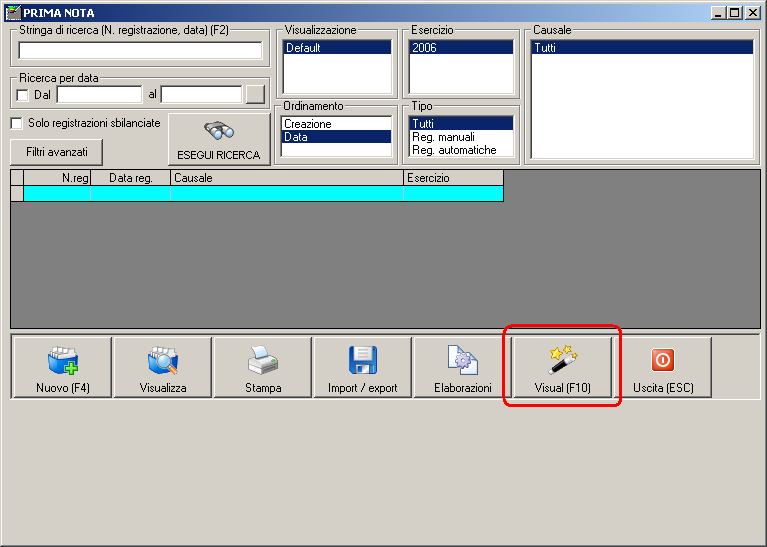This screenshot has width=767, height=547.
Task: Open Elaborazioni gear document button
Action: [x=462, y=367]
